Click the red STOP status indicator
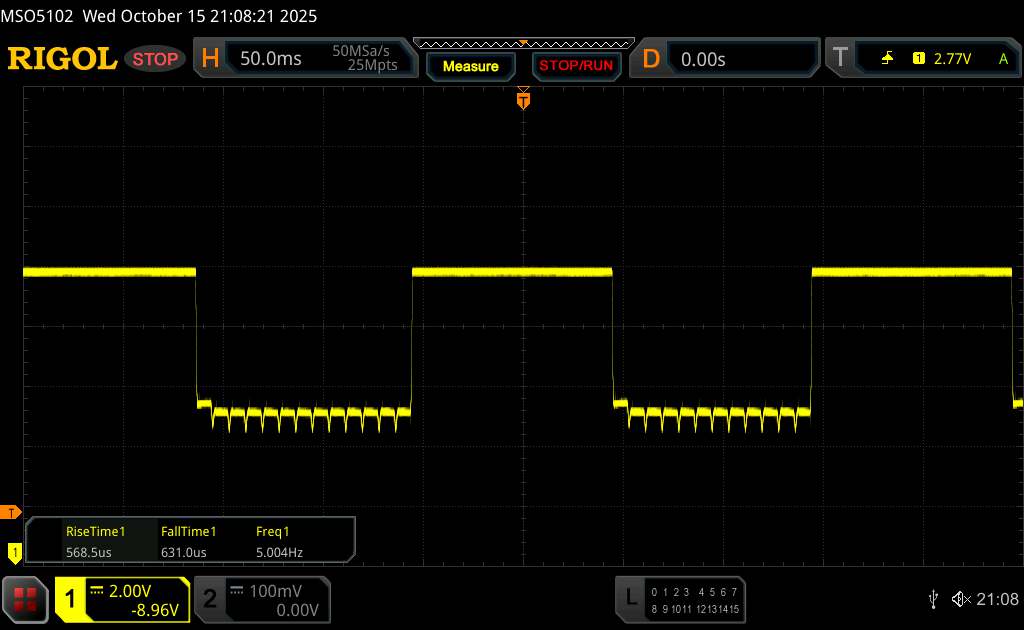The image size is (1024, 630). (155, 59)
